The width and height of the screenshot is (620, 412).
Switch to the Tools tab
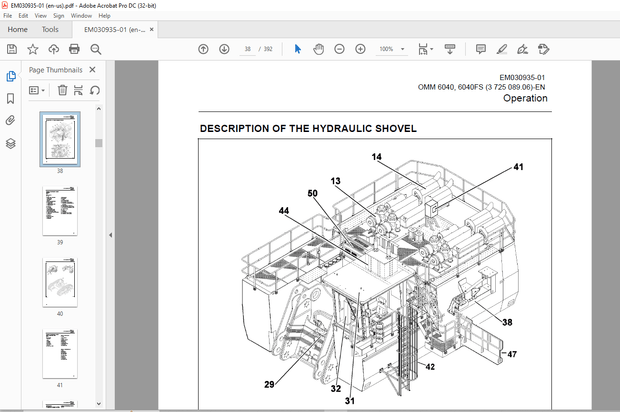(50, 29)
